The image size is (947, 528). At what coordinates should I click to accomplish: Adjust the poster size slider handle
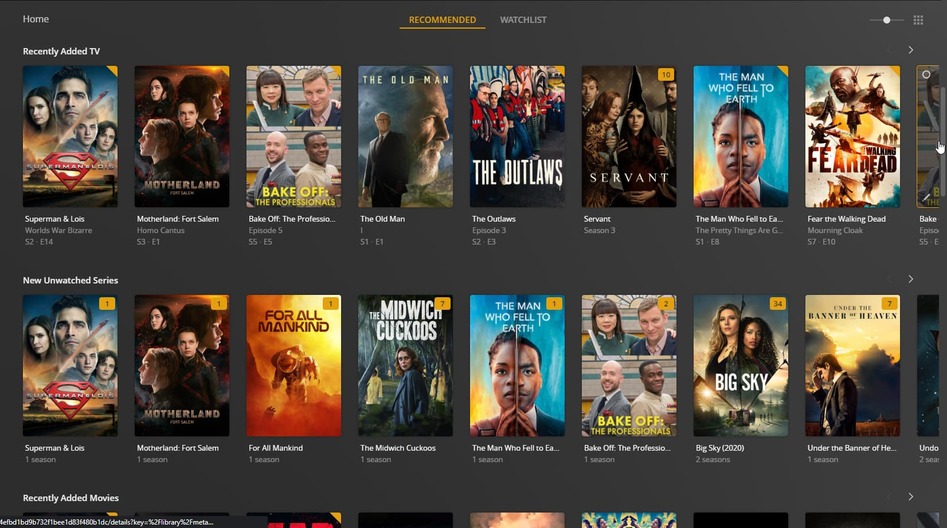pyautogui.click(x=887, y=20)
